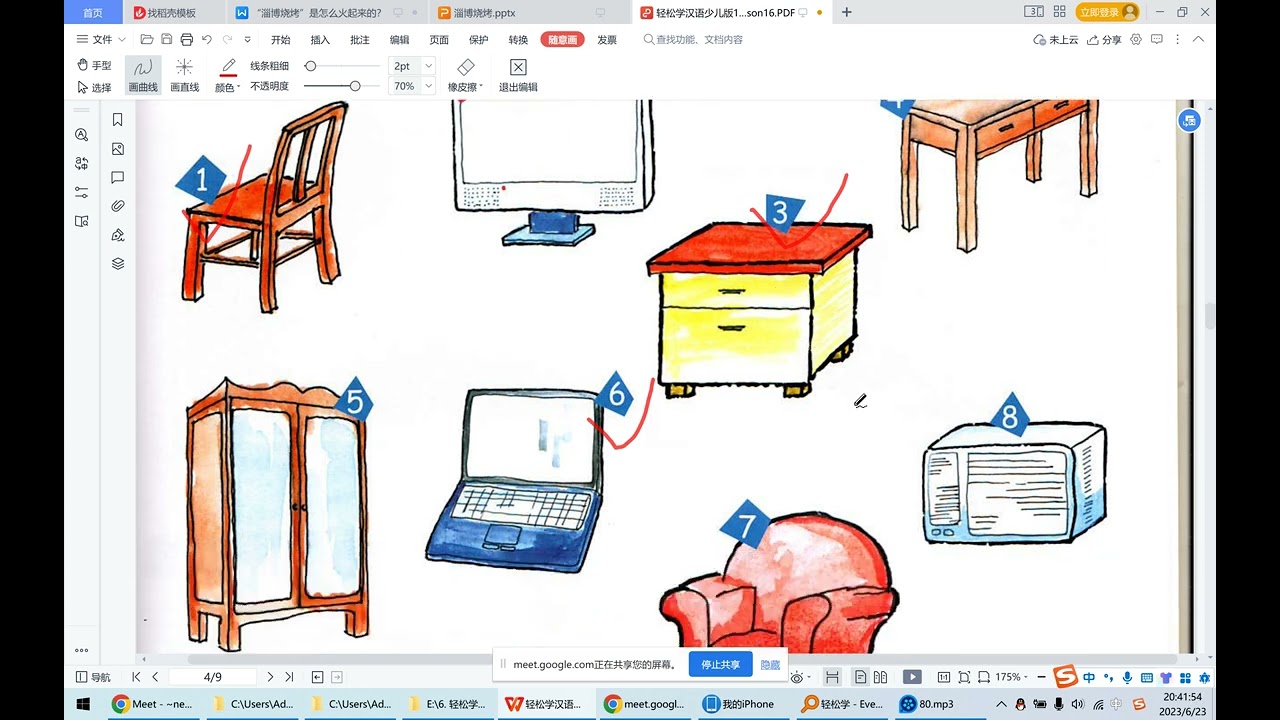The width and height of the screenshot is (1280, 720).
Task: Open the 转换 convert tab
Action: [x=518, y=40]
